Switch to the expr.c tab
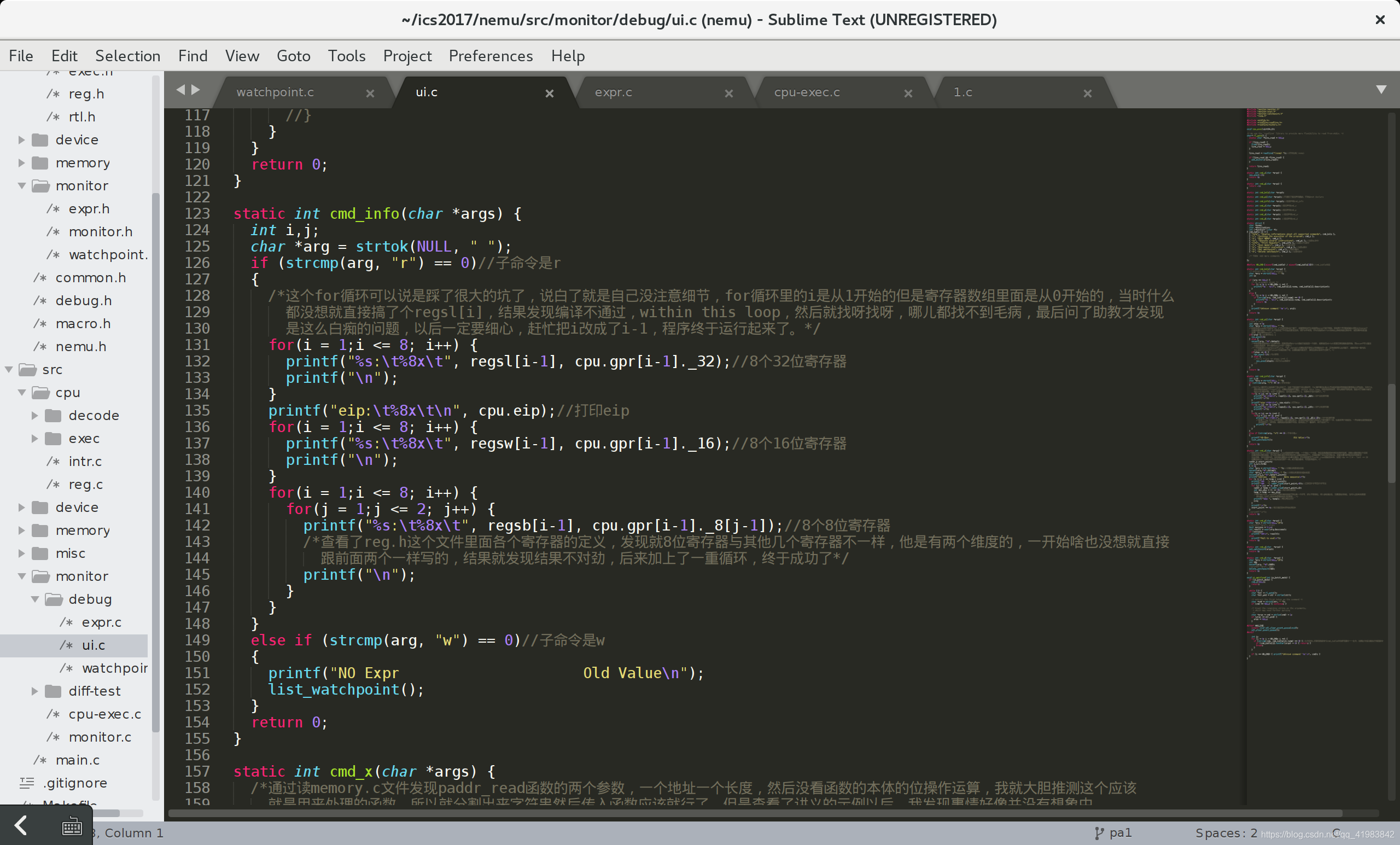1400x845 pixels. [x=614, y=91]
